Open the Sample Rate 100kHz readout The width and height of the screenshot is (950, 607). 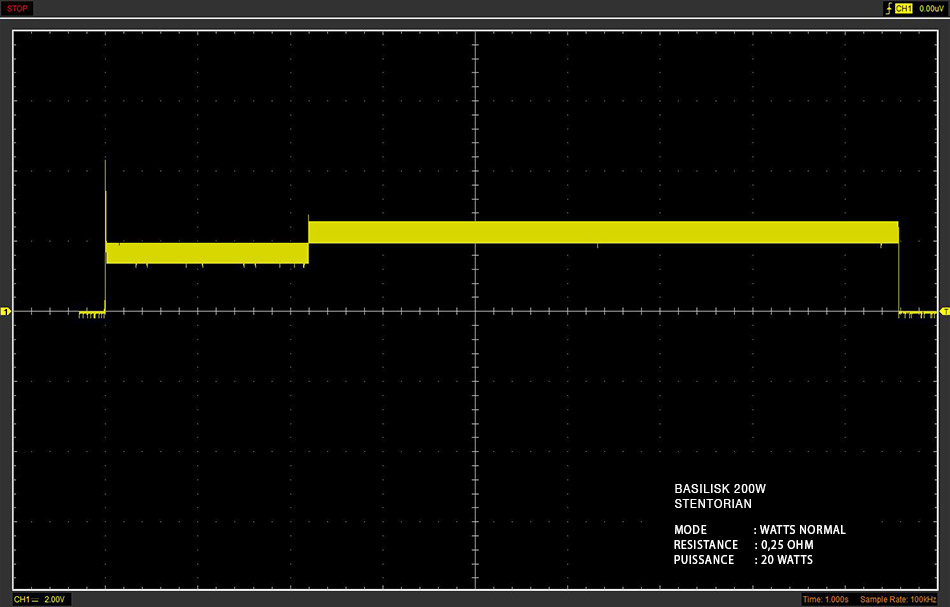tap(898, 599)
